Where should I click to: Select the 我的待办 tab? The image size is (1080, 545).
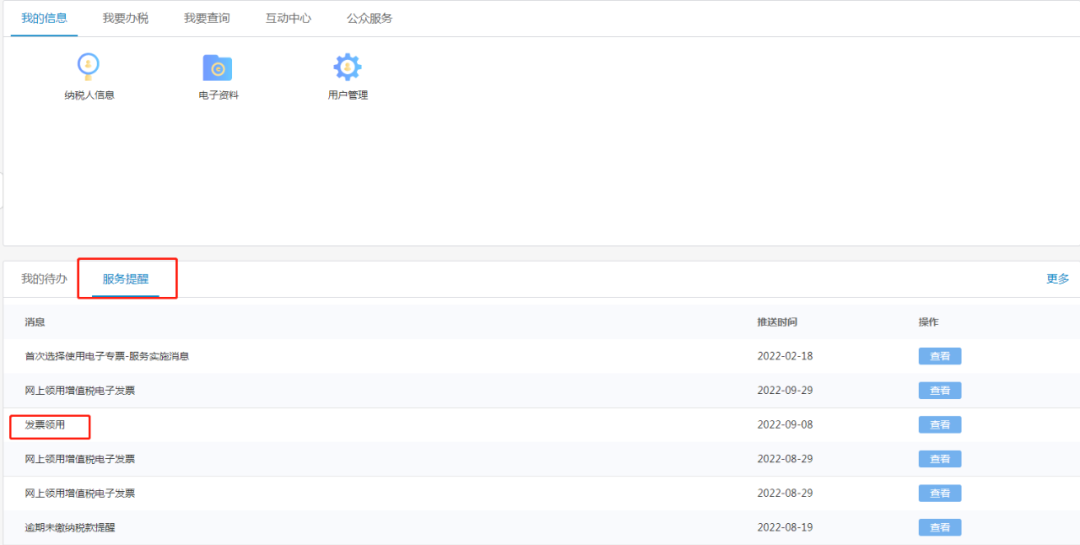pos(44,279)
